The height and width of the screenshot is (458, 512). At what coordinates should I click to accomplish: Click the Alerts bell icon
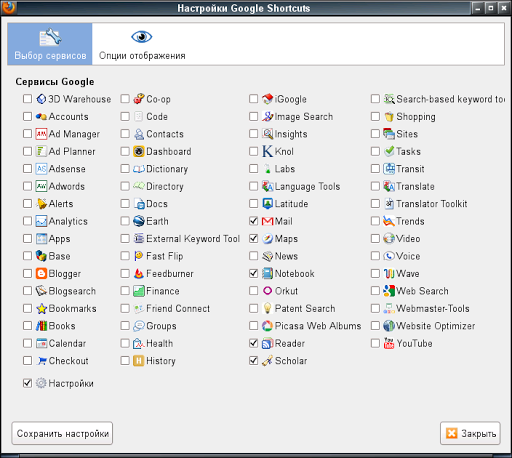pos(41,204)
